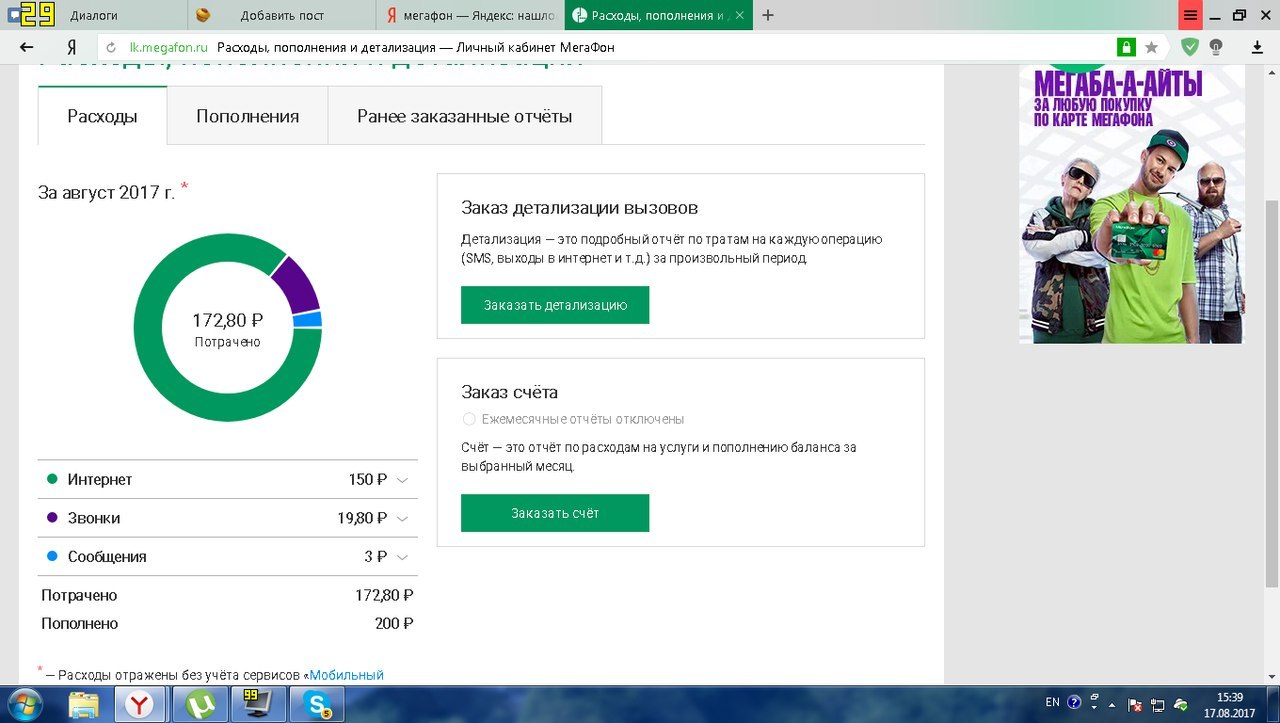Click the network connection tray icon
The image size is (1280, 723).
[x=1157, y=703]
